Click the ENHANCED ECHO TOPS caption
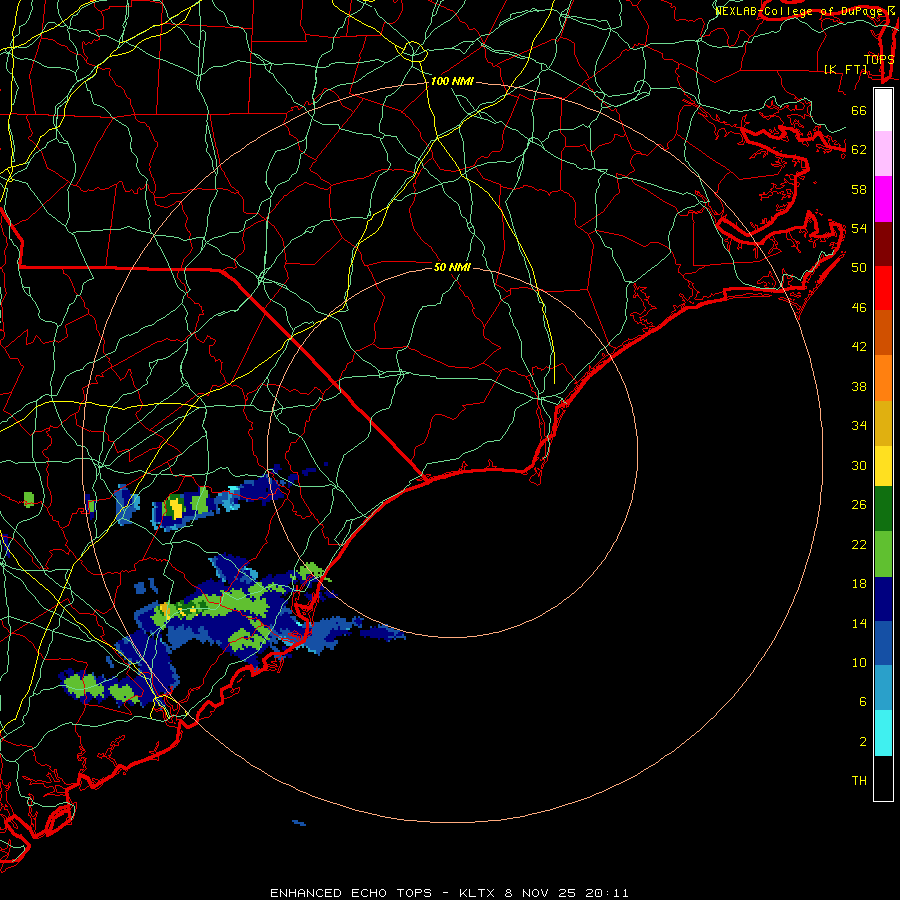 tap(351, 893)
